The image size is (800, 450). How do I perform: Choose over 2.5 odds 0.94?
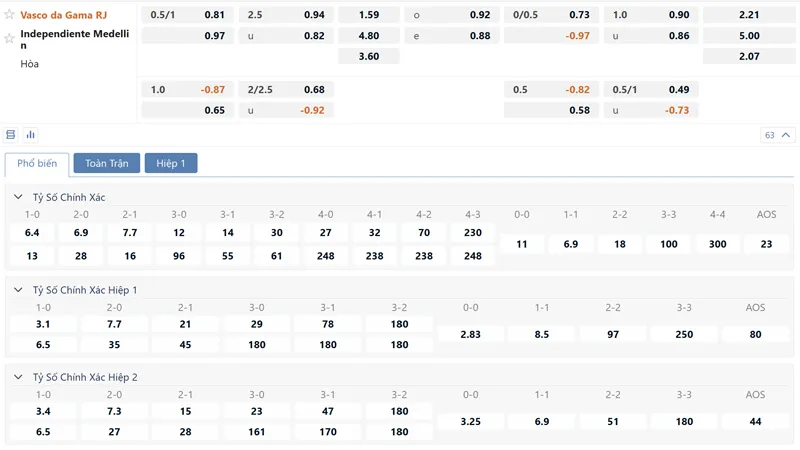coord(286,15)
